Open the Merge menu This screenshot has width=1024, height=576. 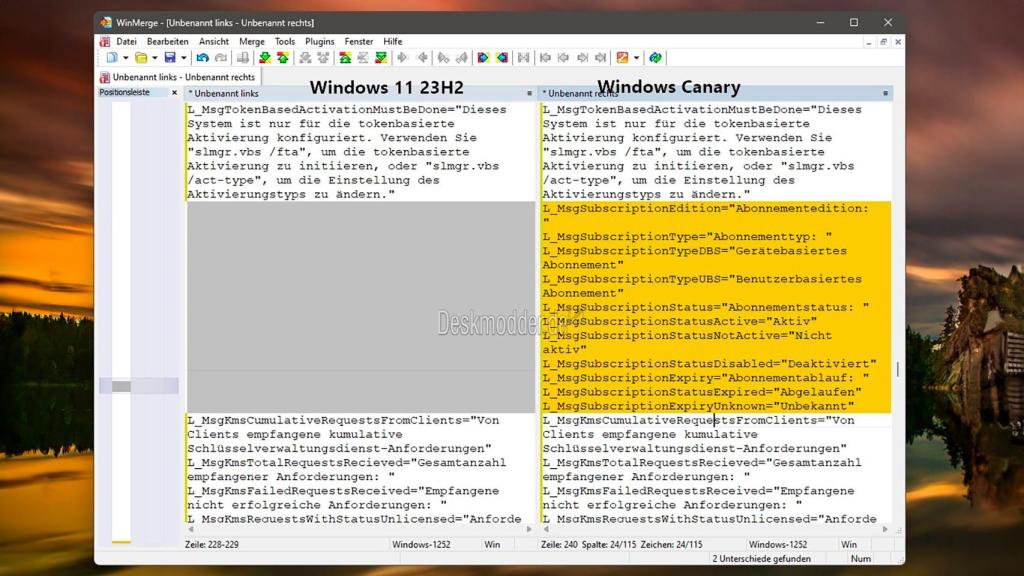pos(251,41)
